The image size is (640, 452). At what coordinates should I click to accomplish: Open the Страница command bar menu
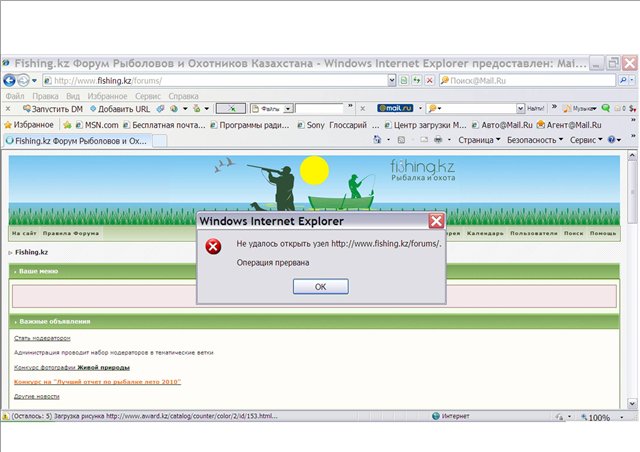(x=479, y=140)
